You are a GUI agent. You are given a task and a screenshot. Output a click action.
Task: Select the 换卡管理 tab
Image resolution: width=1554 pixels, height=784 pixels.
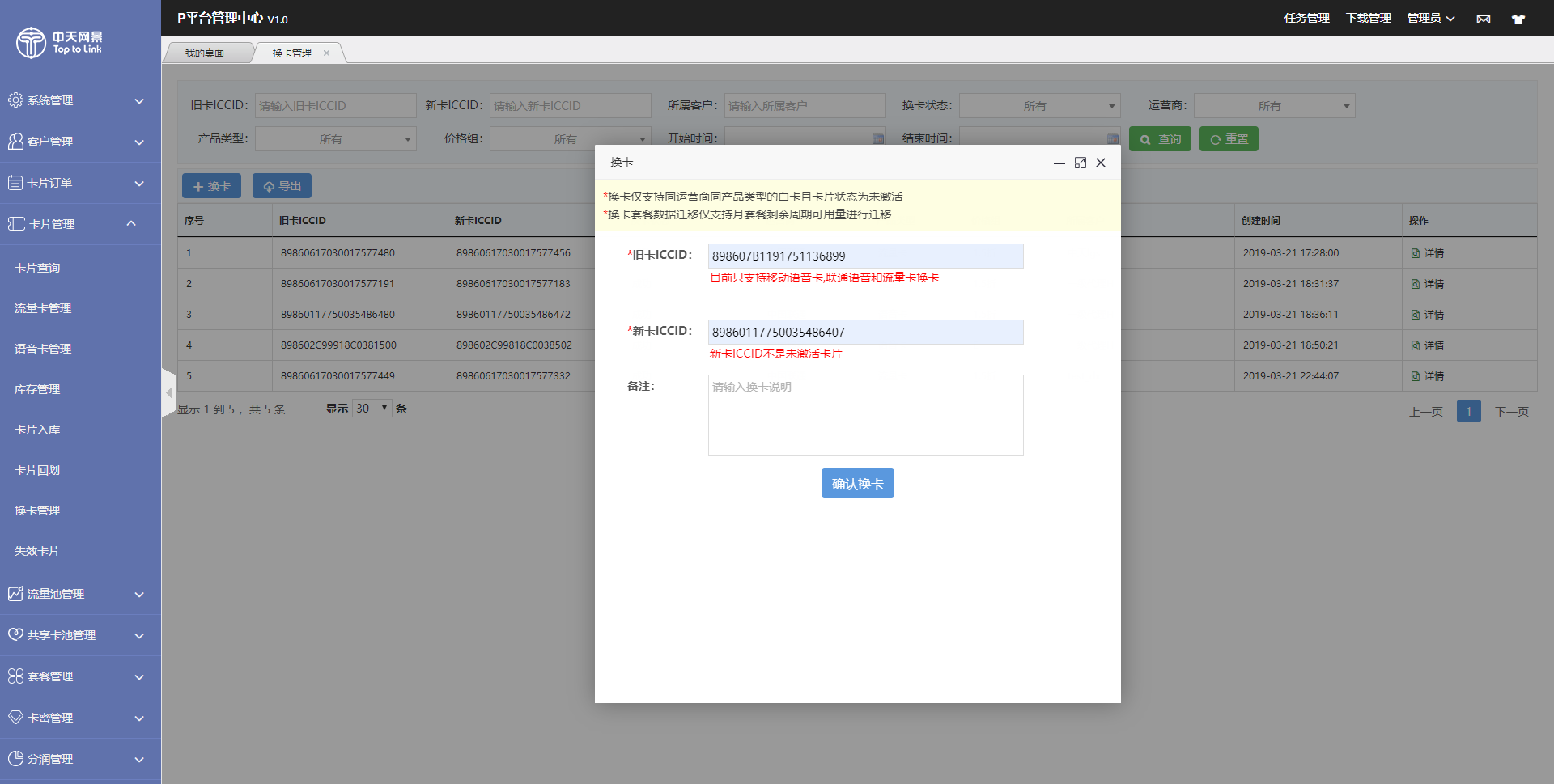coord(292,53)
